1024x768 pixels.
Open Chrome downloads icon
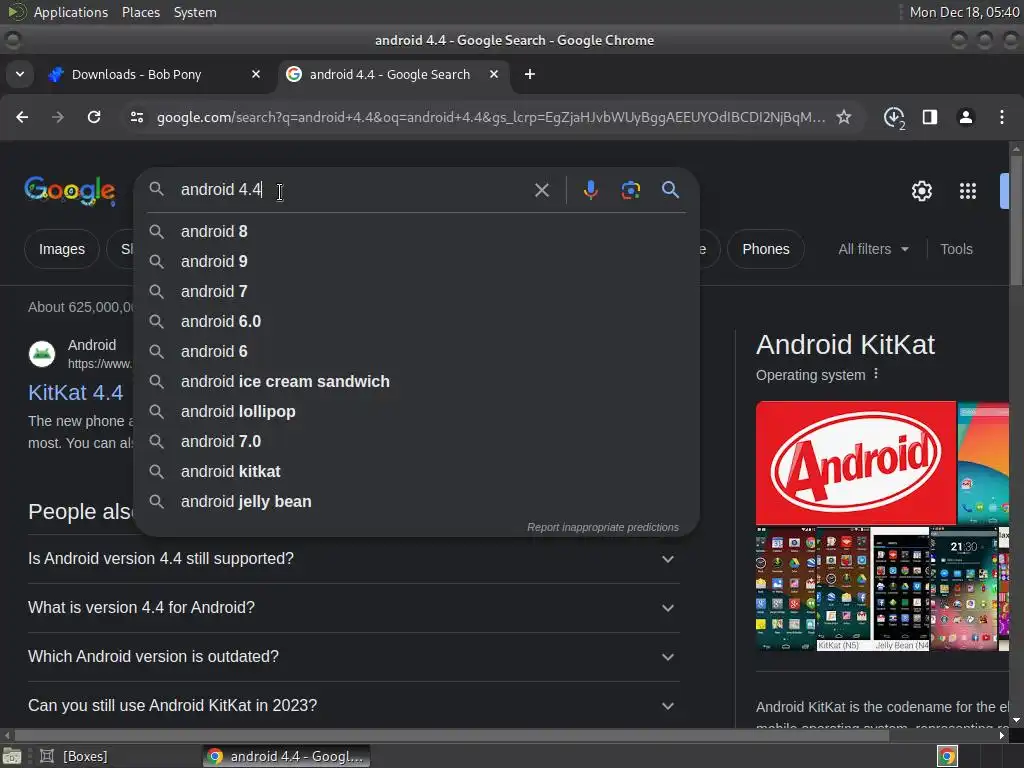click(894, 118)
